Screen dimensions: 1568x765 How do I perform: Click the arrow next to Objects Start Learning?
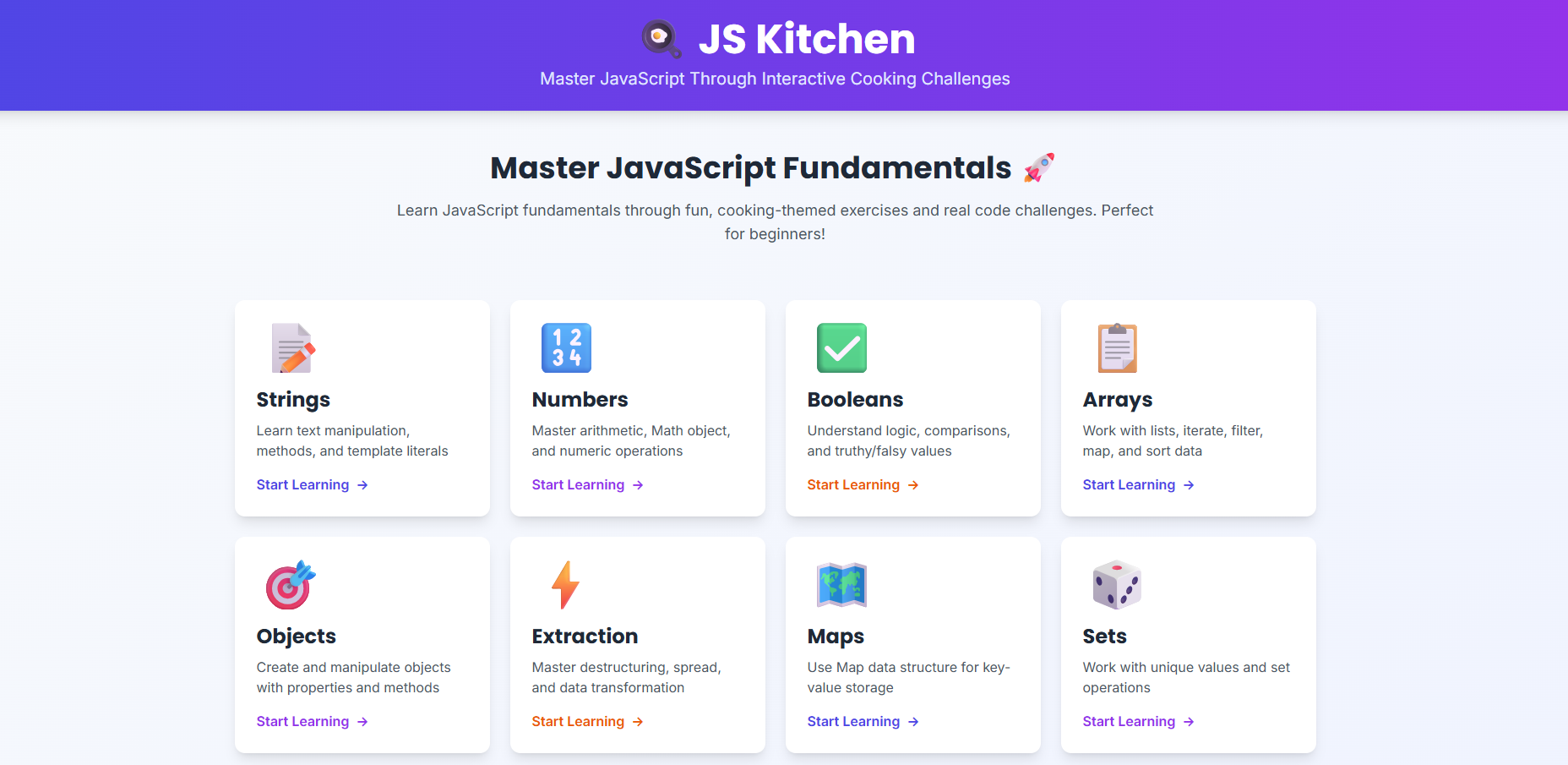pos(362,722)
